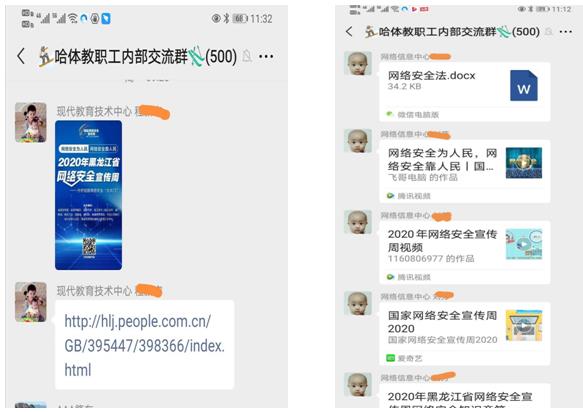583x412 pixels.
Task: Tap sender avatar beside blue poster image
Action: (30, 122)
